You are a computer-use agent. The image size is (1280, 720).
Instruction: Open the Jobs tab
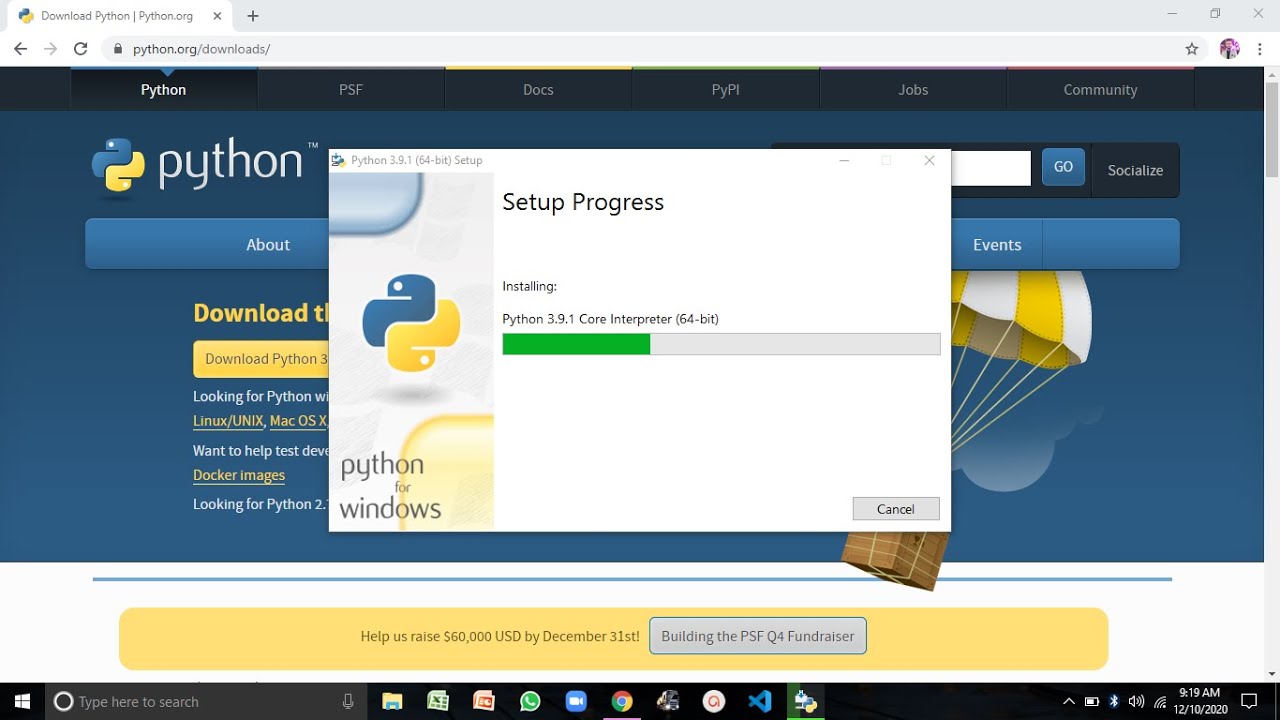(913, 89)
